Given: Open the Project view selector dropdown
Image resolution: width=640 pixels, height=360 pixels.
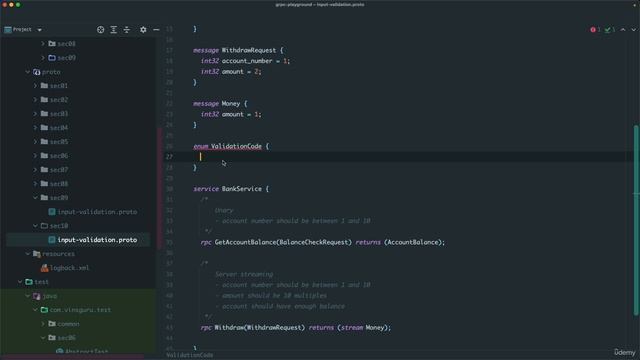Looking at the screenshot, I should tap(40, 30).
